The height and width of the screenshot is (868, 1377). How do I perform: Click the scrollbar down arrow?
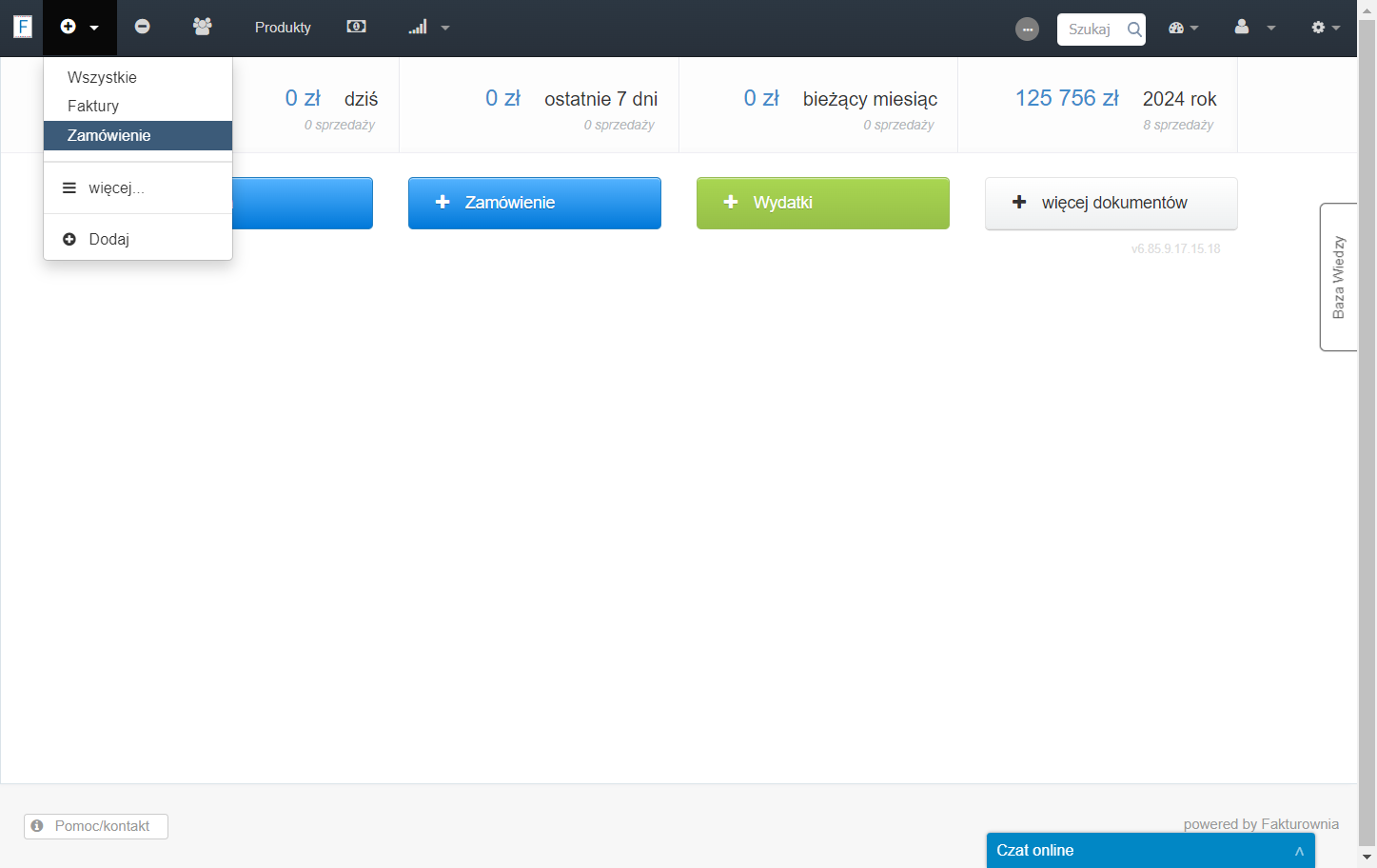(x=1367, y=857)
